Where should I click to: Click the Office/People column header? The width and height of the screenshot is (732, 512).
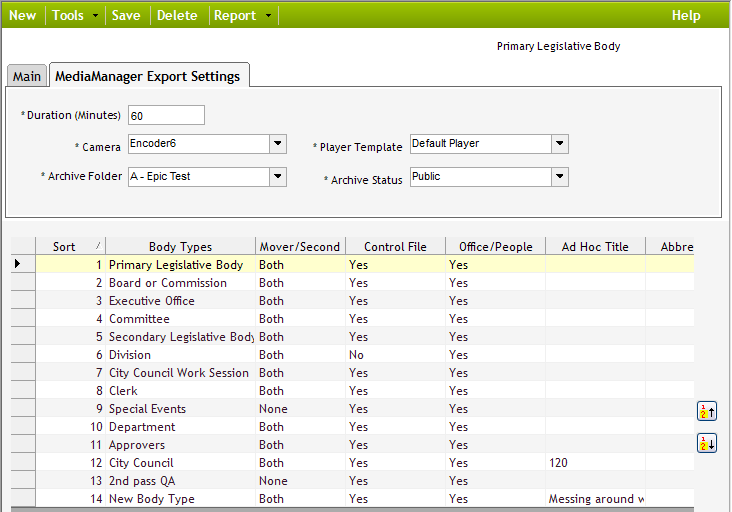click(495, 246)
